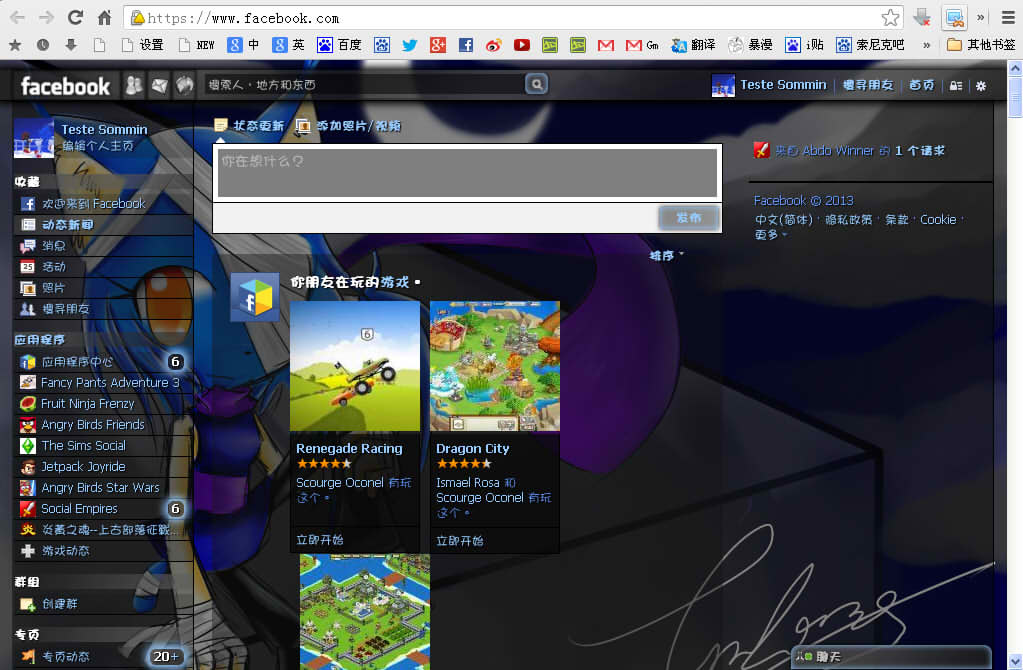This screenshot has width=1023, height=670.
Task: Open the Dragon City game thumbnail
Action: click(x=495, y=365)
